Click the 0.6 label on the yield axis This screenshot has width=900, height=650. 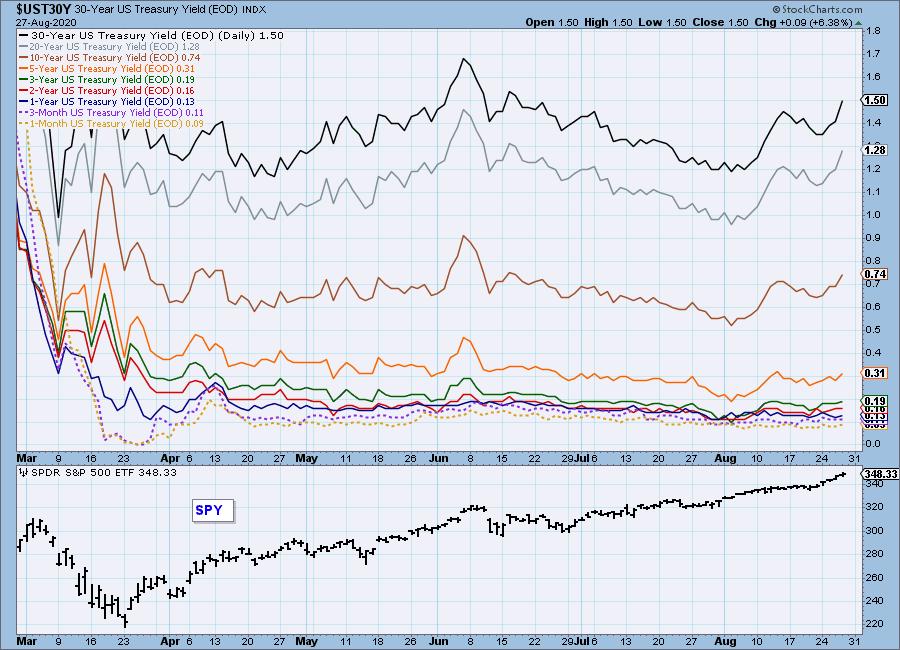point(873,306)
